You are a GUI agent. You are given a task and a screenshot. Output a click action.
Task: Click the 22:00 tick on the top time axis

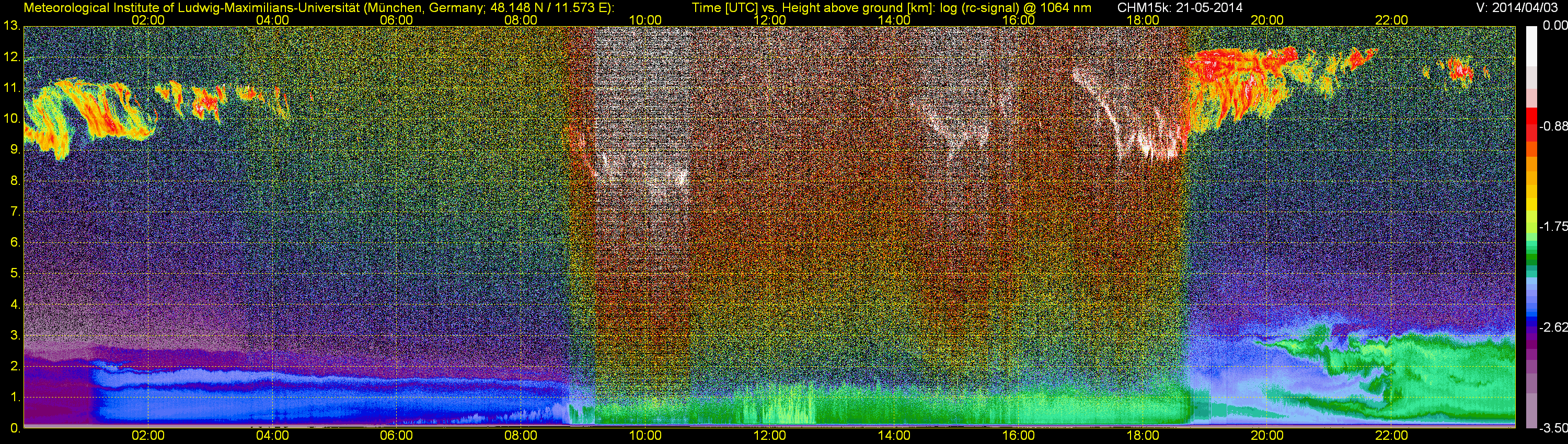1391,20
